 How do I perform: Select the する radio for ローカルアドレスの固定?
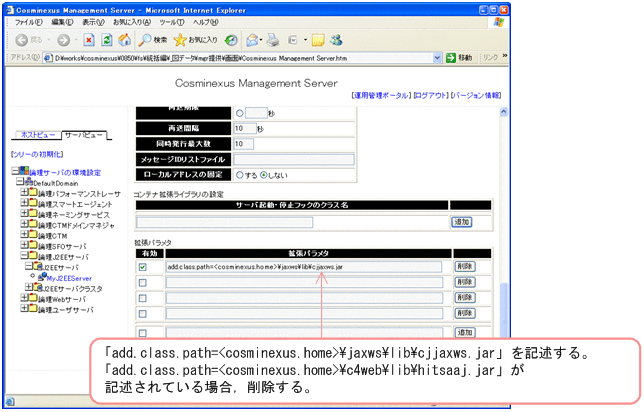[x=239, y=176]
